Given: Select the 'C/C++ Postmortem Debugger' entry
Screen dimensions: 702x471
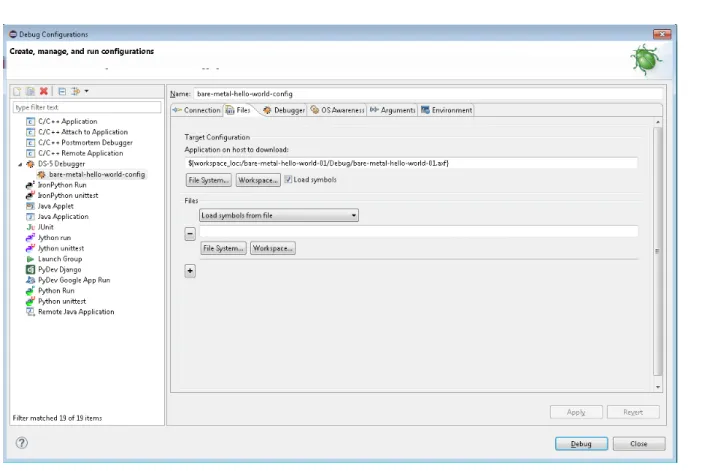Looking at the screenshot, I should (x=85, y=143).
